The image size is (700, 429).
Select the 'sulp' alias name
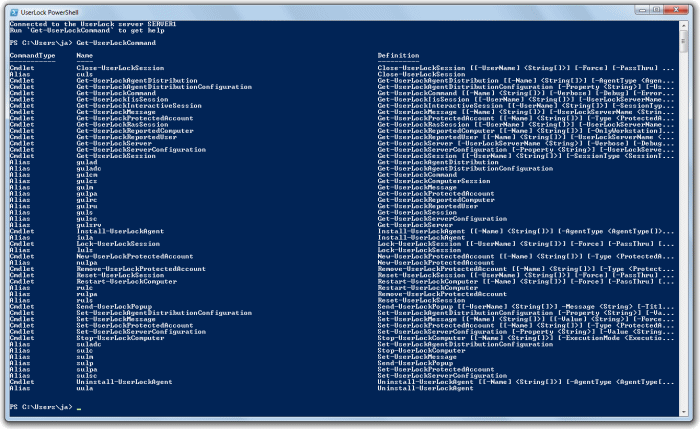coord(84,362)
